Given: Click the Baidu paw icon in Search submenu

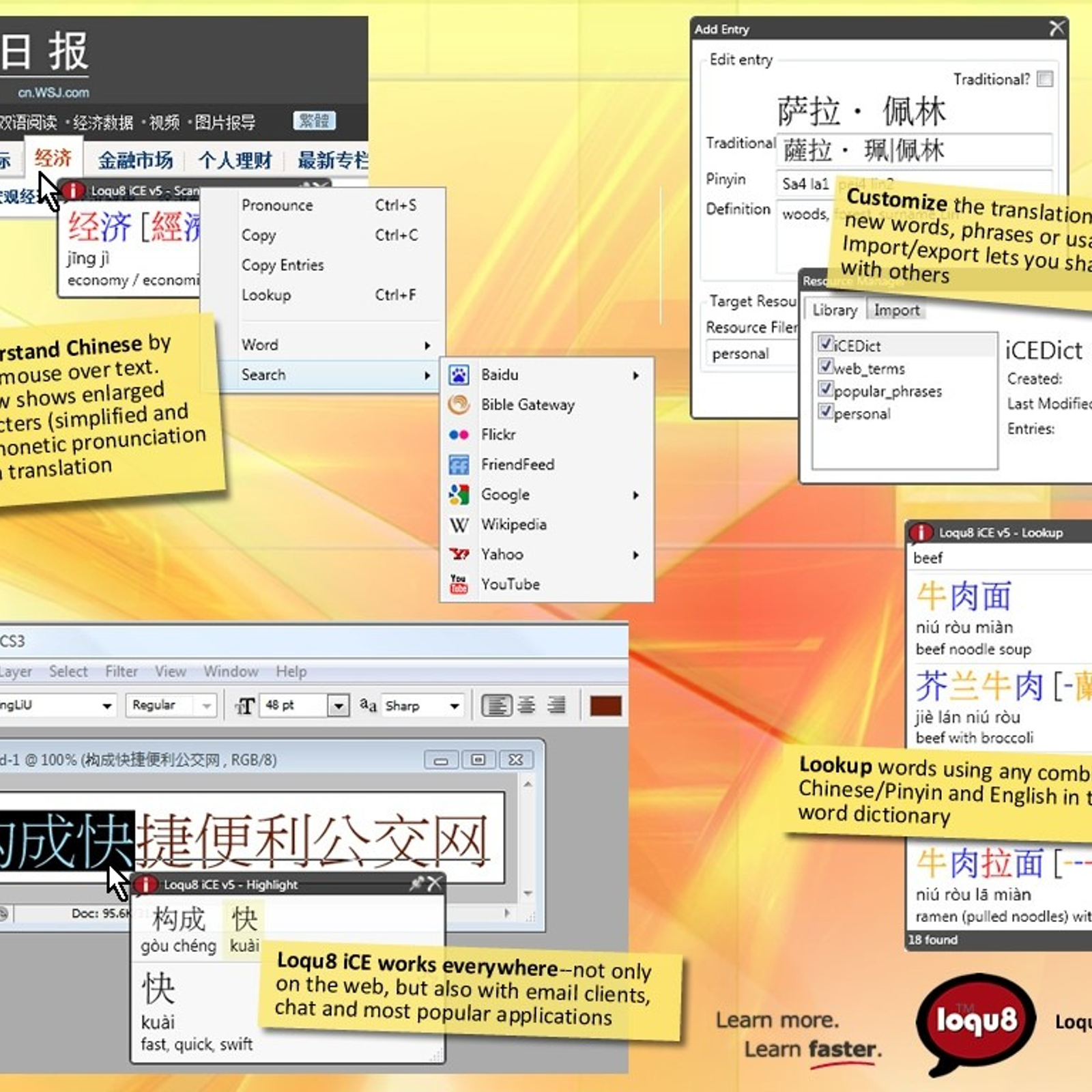Looking at the screenshot, I should (459, 375).
